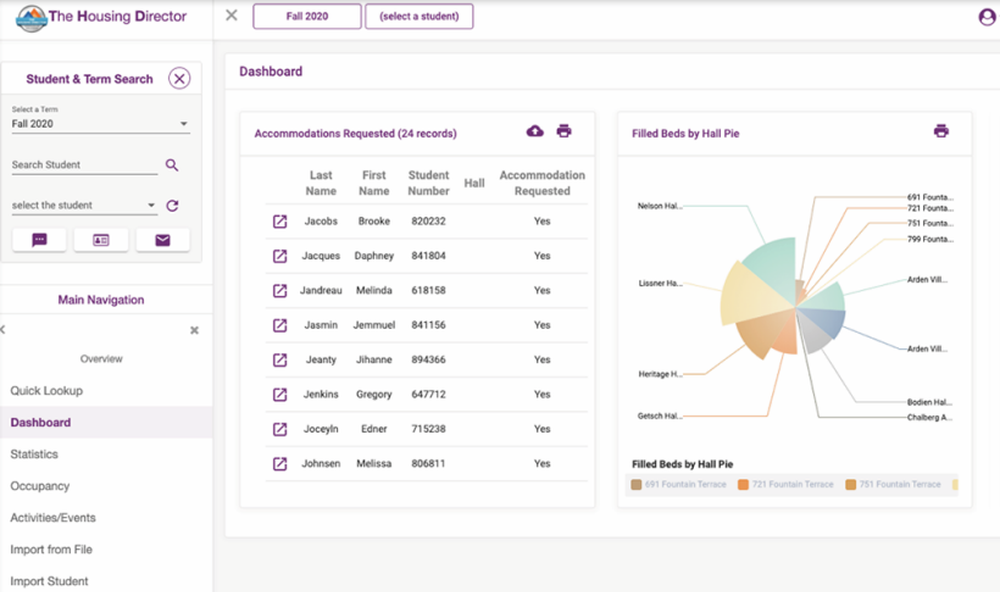The image size is (1000, 592).
Task: Click student number 806811
Action: click(429, 464)
